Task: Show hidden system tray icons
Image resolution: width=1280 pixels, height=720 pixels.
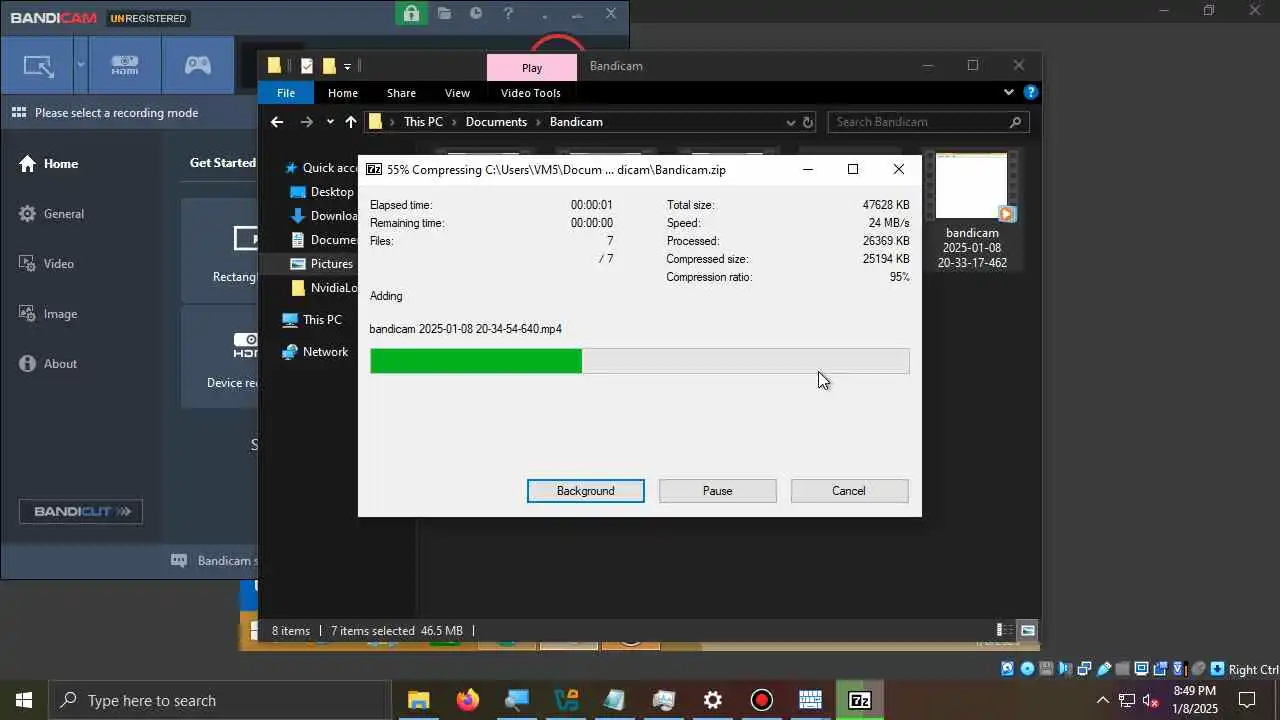Action: point(1103,700)
